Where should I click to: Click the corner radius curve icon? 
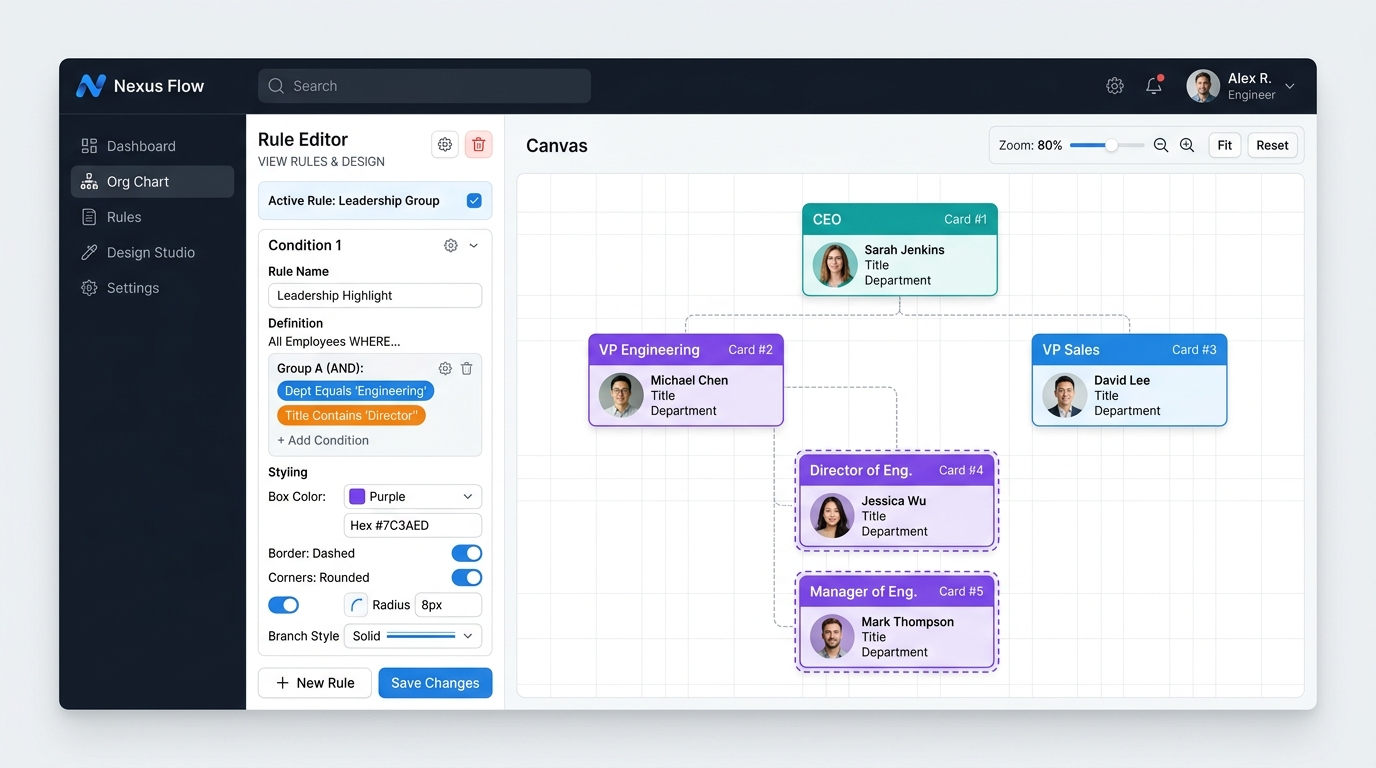coord(356,605)
